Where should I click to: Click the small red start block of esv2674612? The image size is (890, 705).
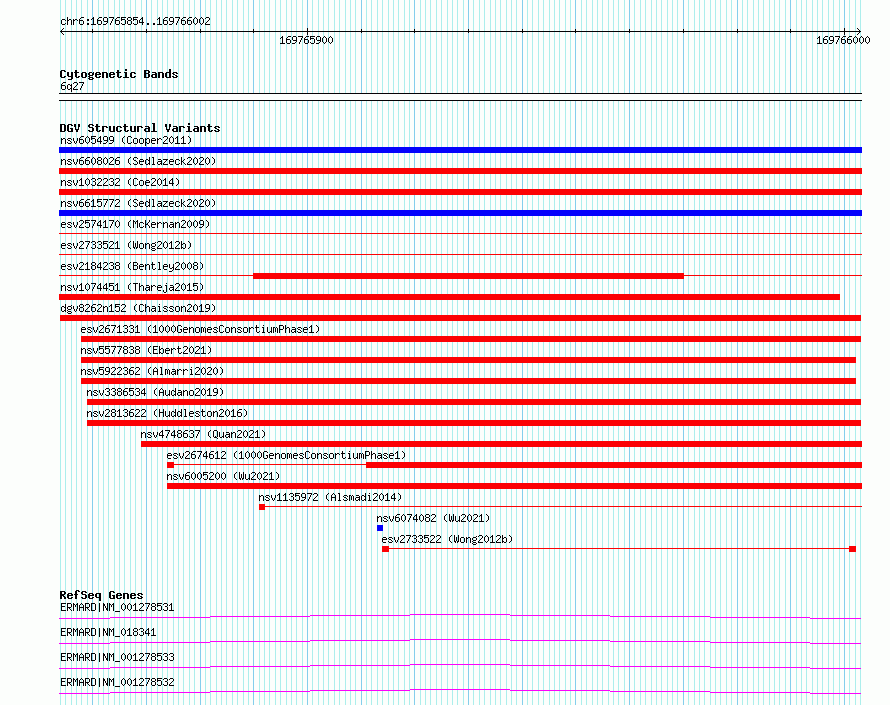click(170, 465)
